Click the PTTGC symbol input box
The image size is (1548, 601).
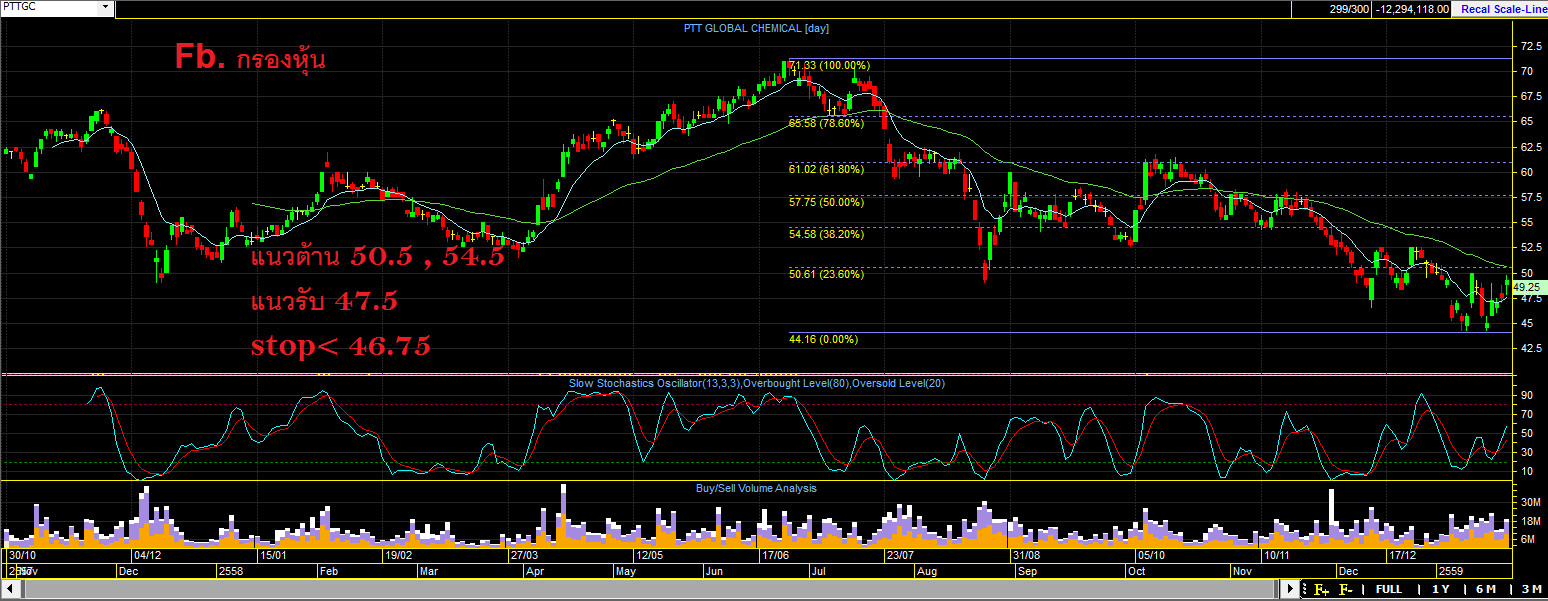point(50,8)
